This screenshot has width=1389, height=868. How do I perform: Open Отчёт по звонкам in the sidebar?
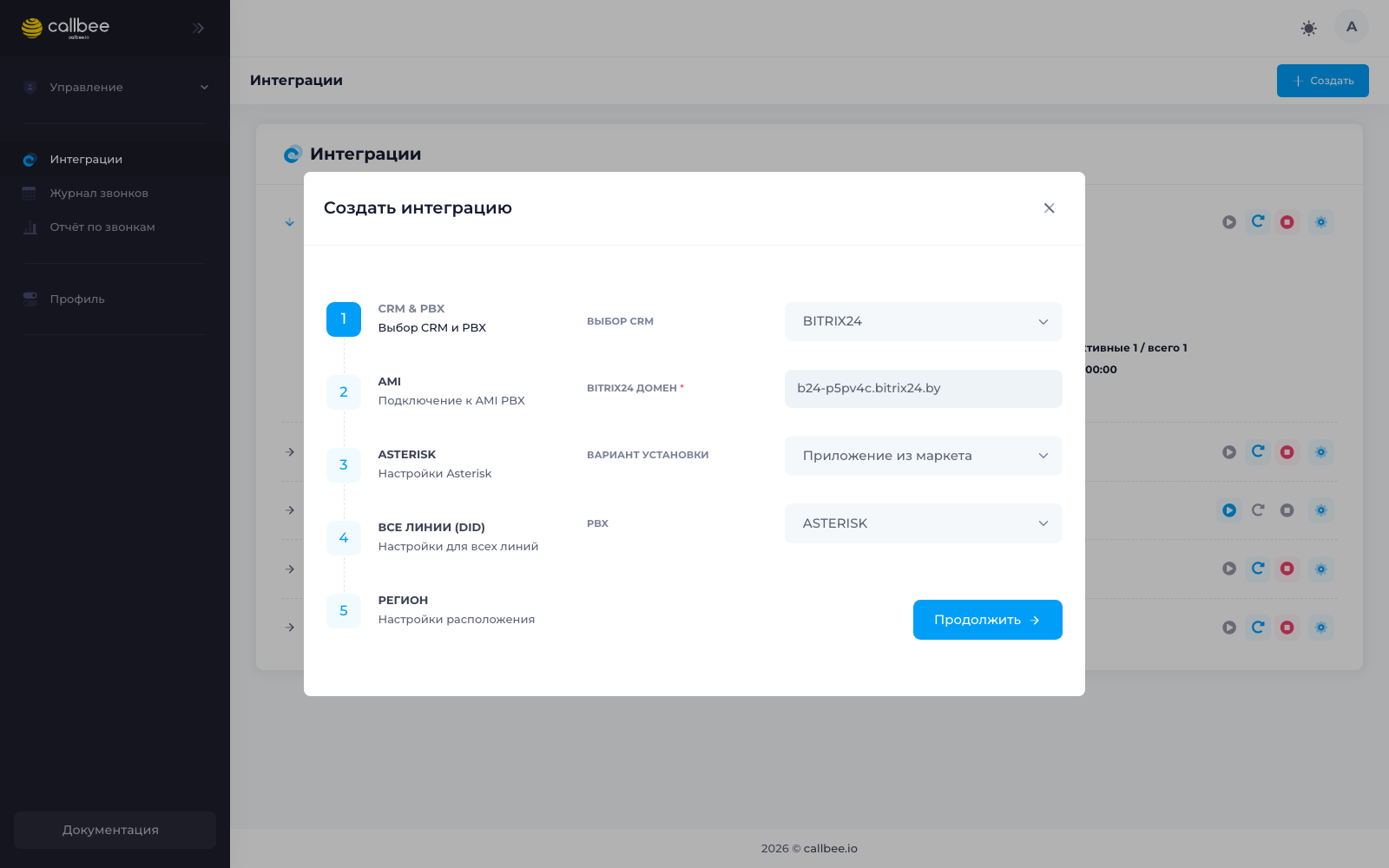[115, 227]
